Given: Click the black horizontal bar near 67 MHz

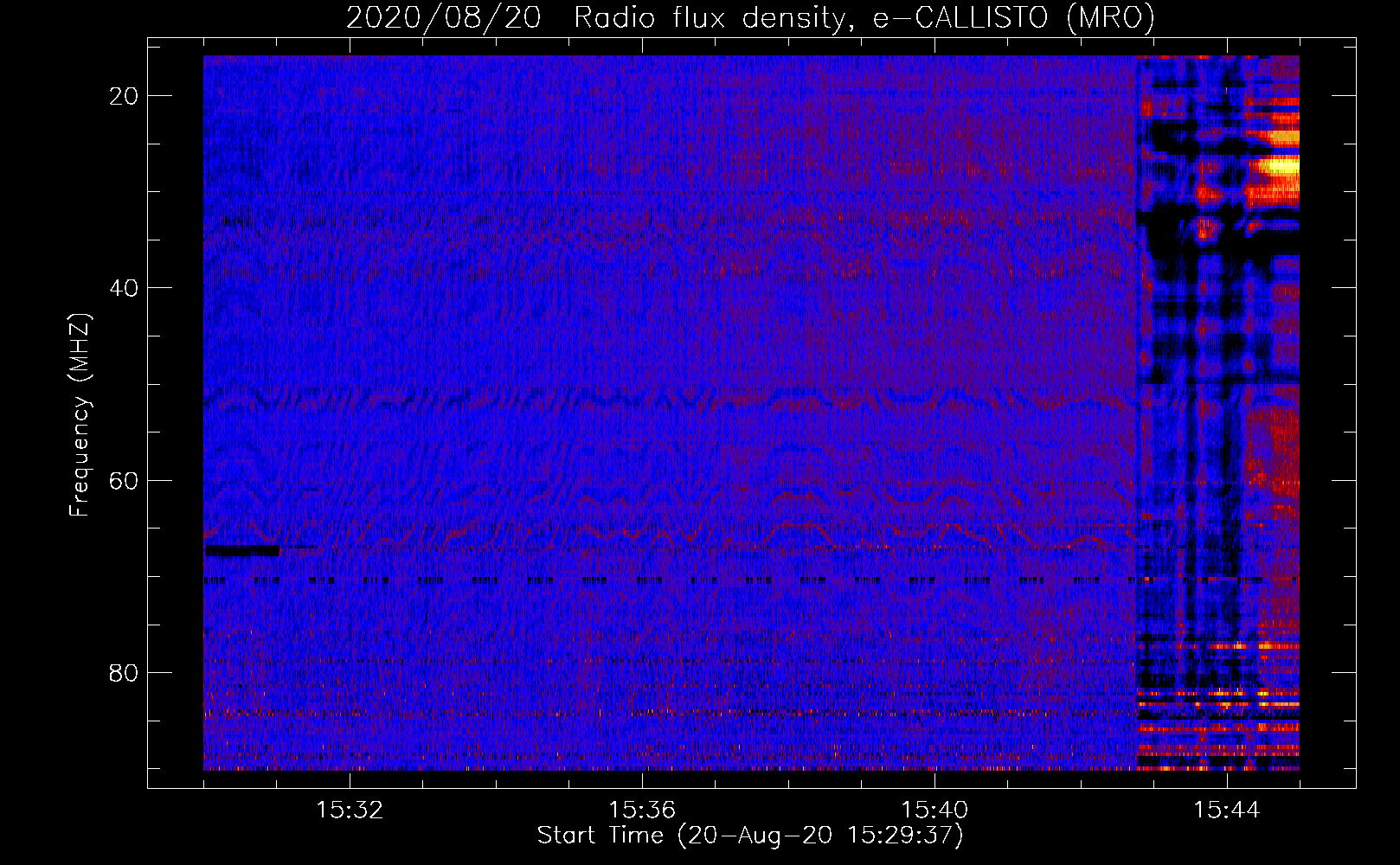Looking at the screenshot, I should click(242, 550).
